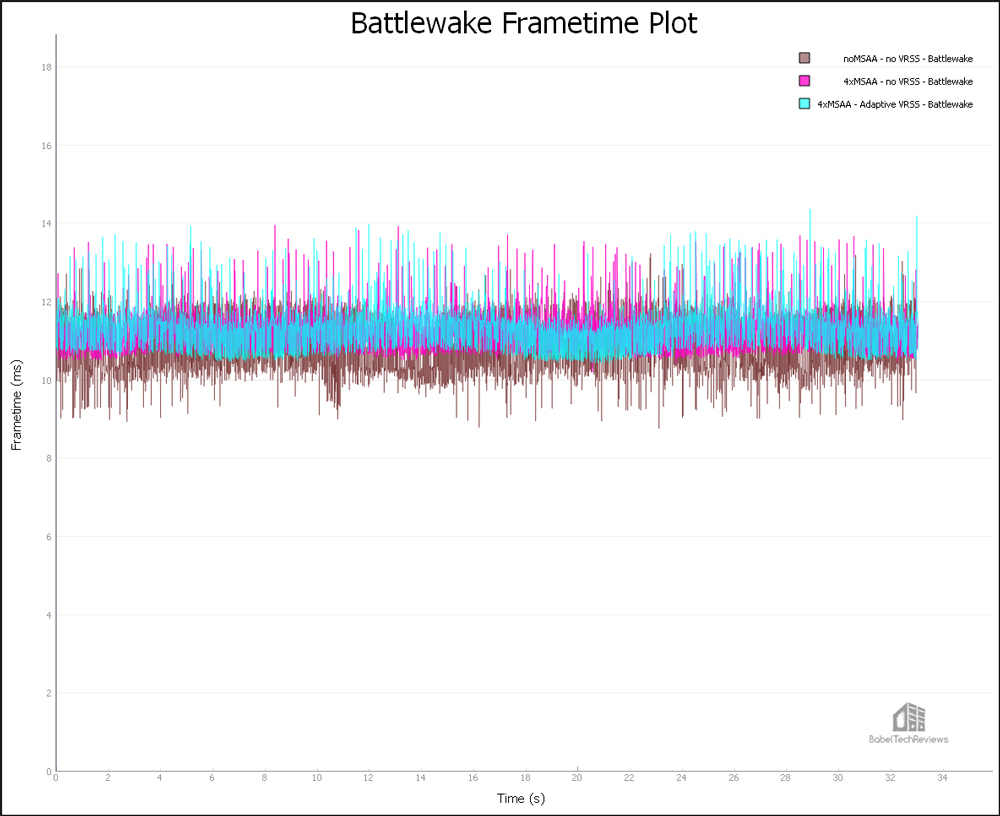
Task: Select the magenta 4xMSAA legend color swatch
Action: pyautogui.click(x=805, y=81)
